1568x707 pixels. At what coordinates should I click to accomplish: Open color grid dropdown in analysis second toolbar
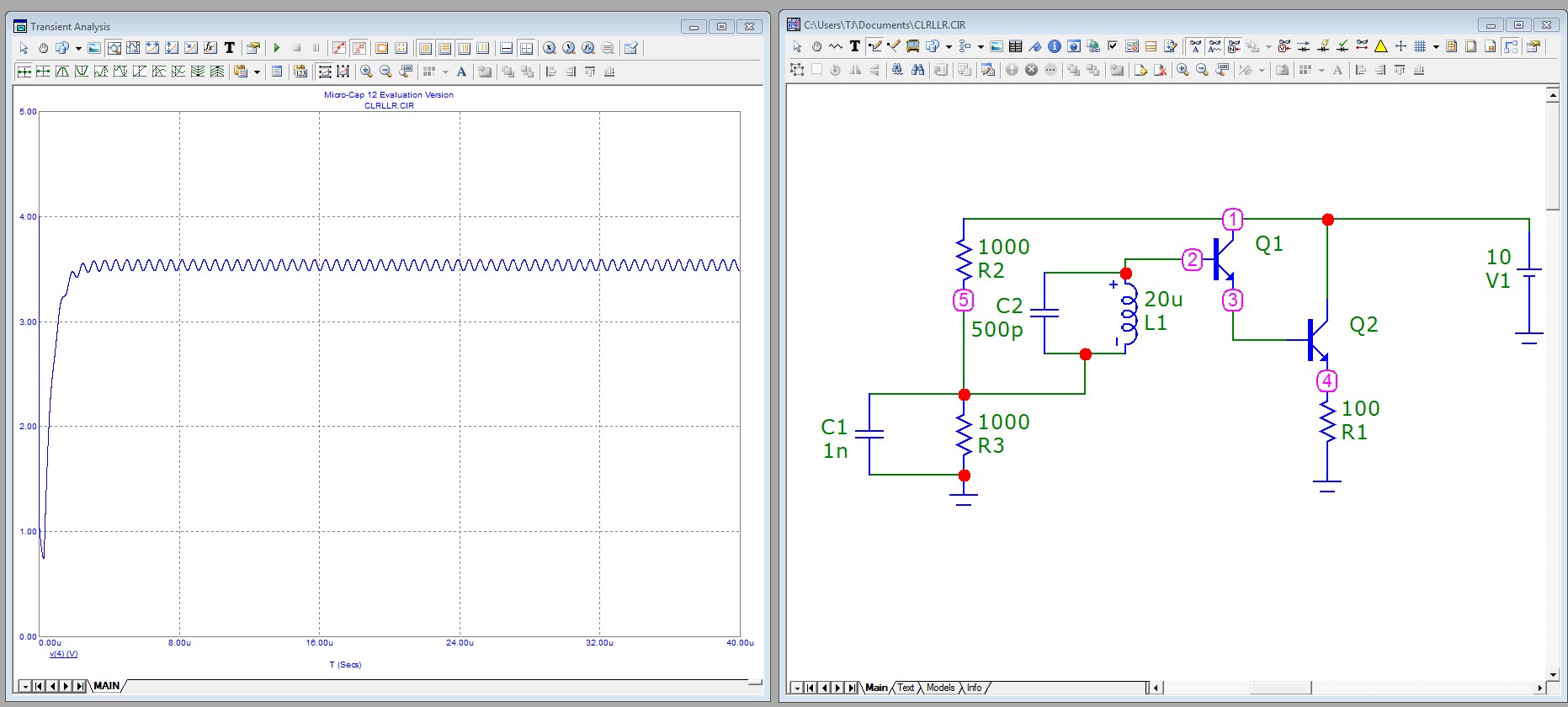coord(445,72)
